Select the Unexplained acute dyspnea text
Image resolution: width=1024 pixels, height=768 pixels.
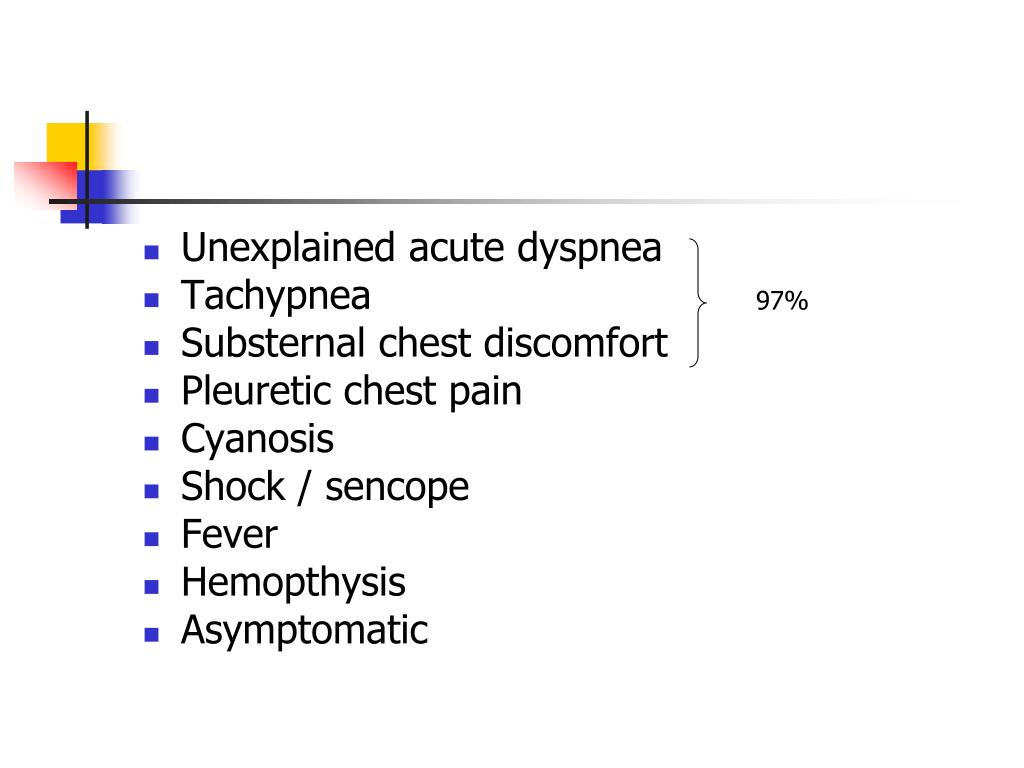tap(421, 249)
